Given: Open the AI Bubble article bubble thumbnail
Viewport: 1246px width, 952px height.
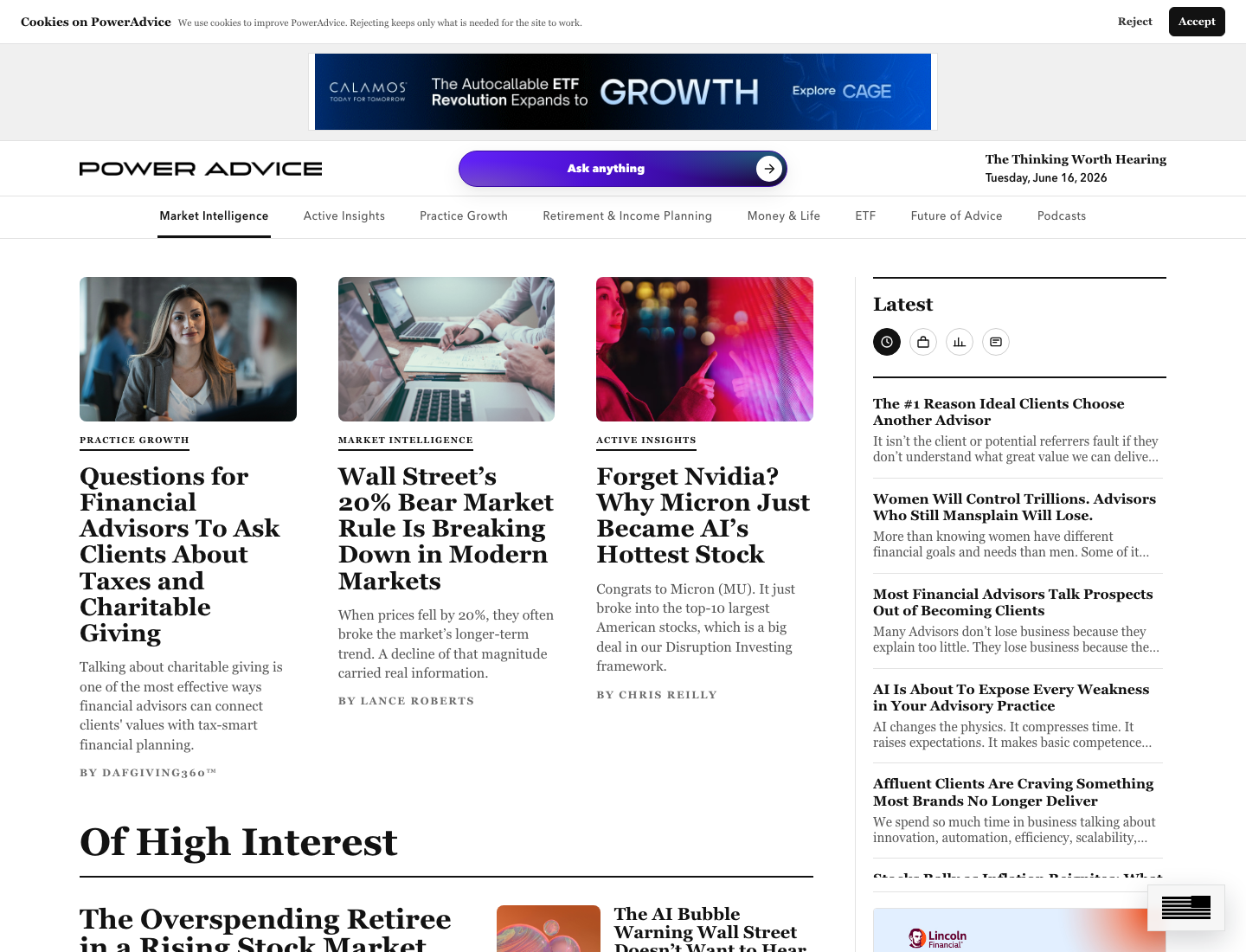Looking at the screenshot, I should click(549, 929).
